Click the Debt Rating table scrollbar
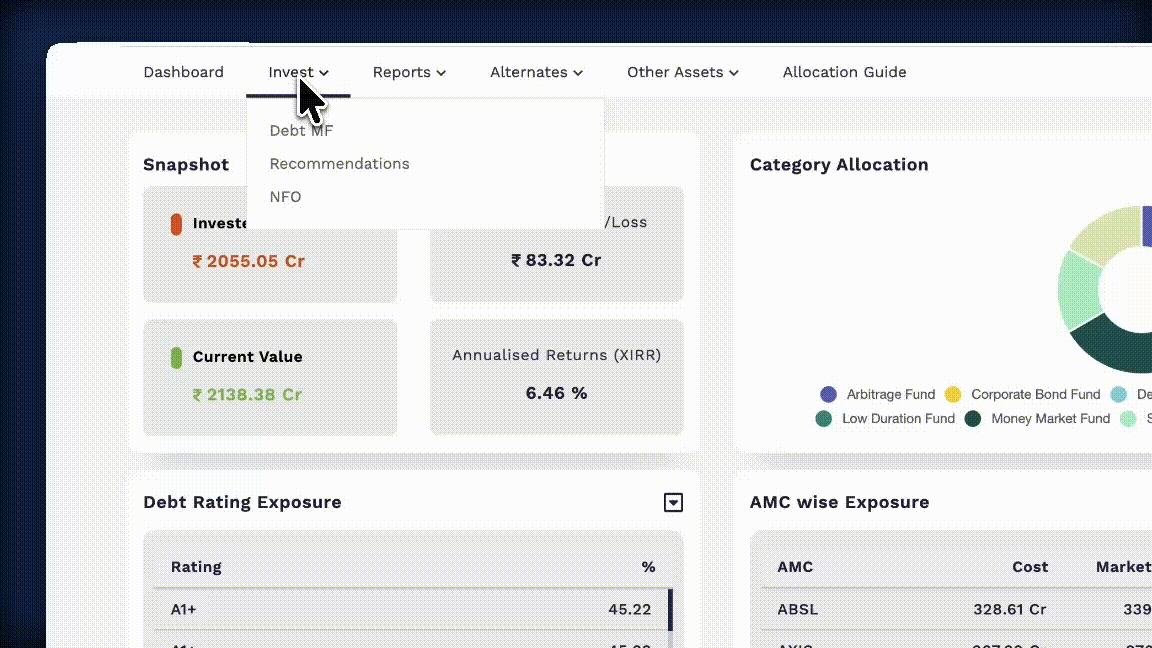The height and width of the screenshot is (648, 1152). tap(670, 610)
